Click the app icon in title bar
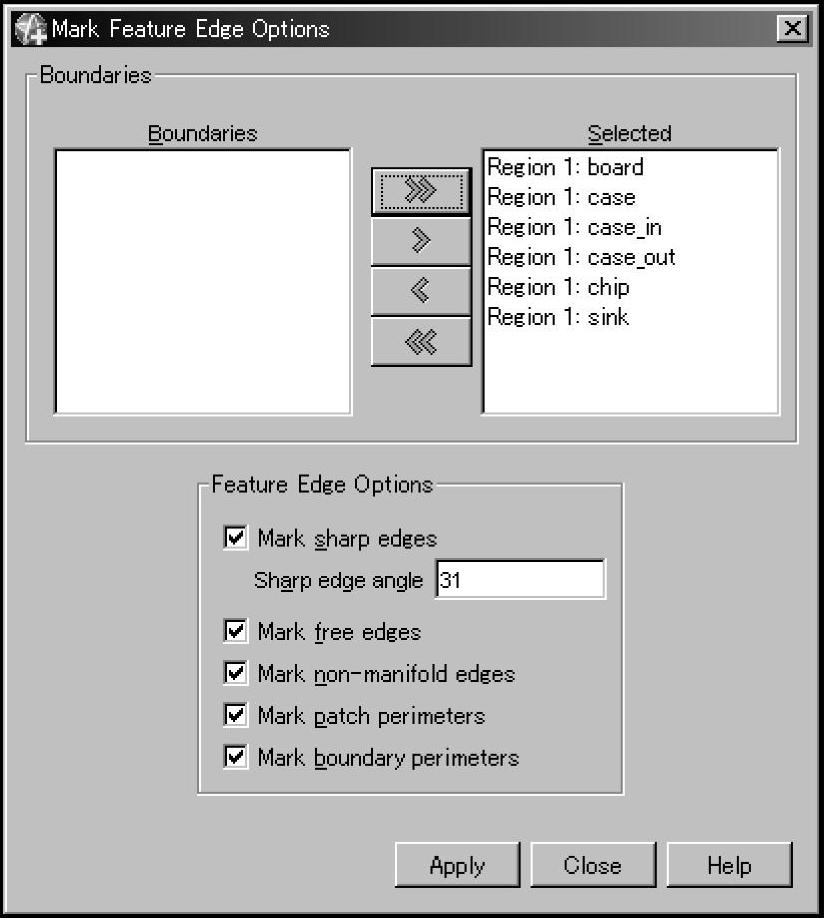Viewport: 824px width, 918px height. point(31,28)
